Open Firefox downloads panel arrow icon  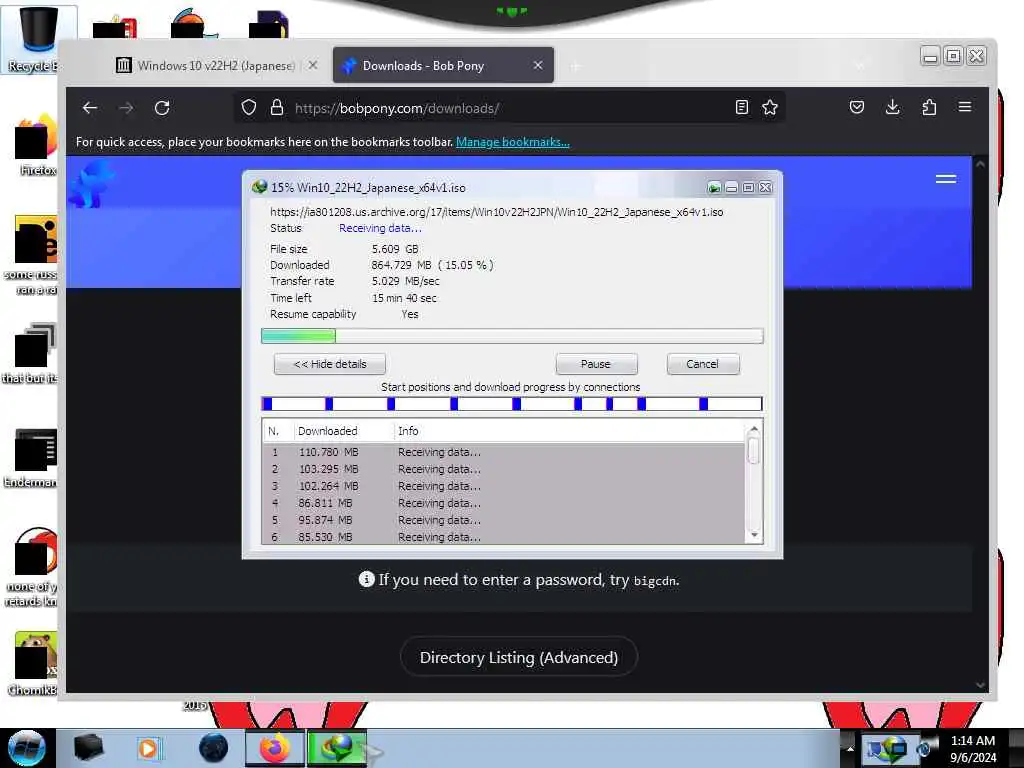(x=893, y=107)
